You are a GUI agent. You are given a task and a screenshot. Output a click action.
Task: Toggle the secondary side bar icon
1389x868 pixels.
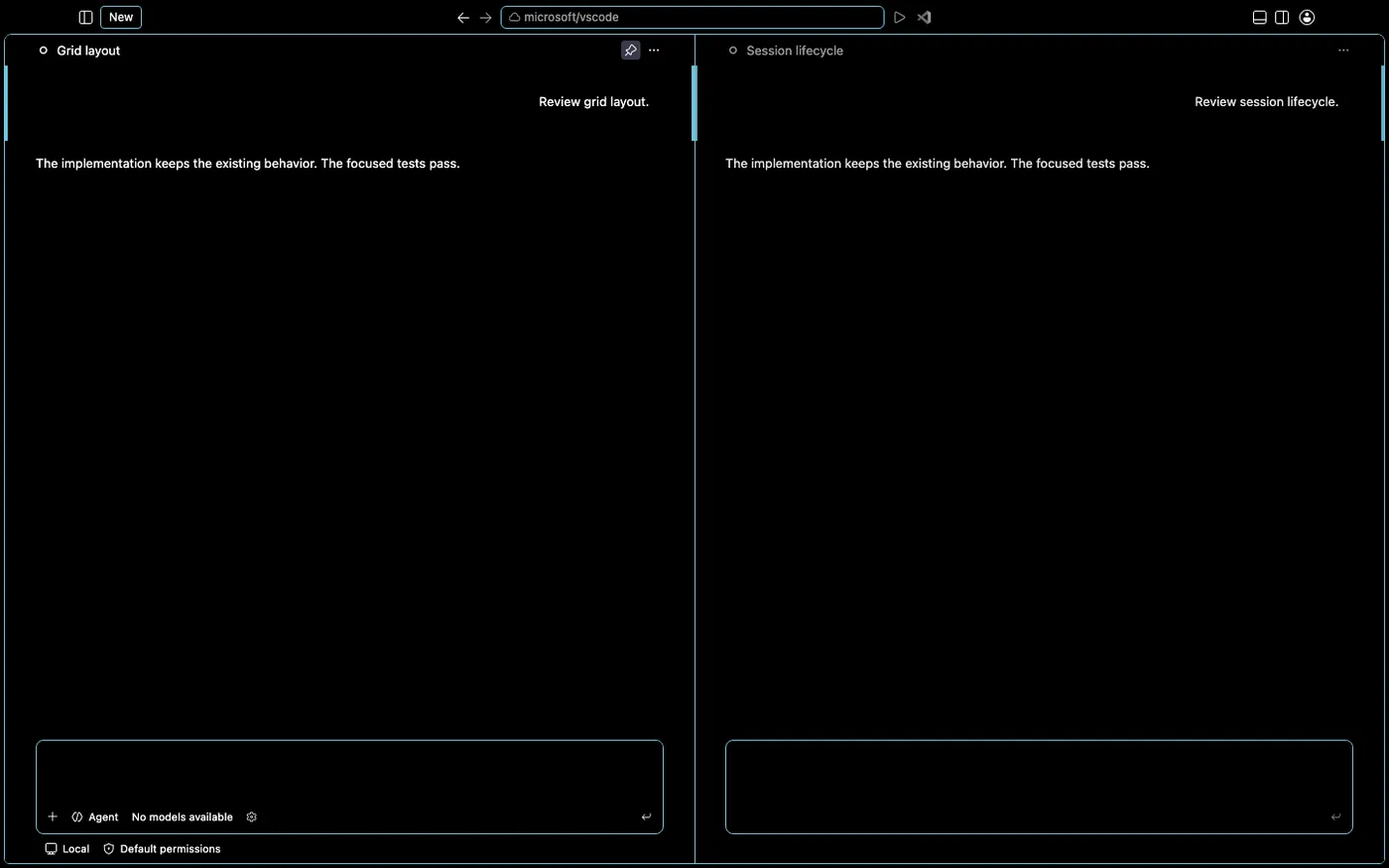click(1282, 18)
